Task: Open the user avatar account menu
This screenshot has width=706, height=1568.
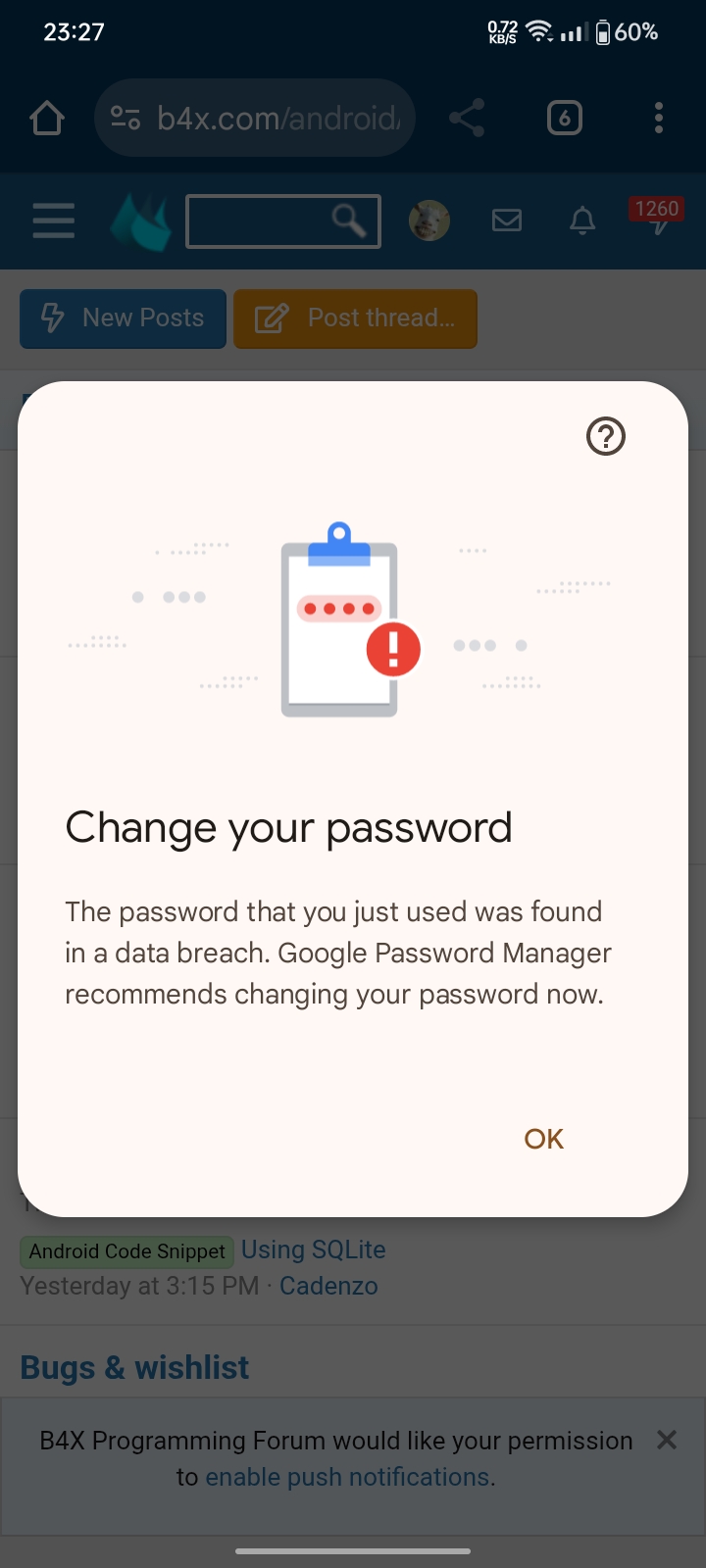Action: tap(429, 220)
